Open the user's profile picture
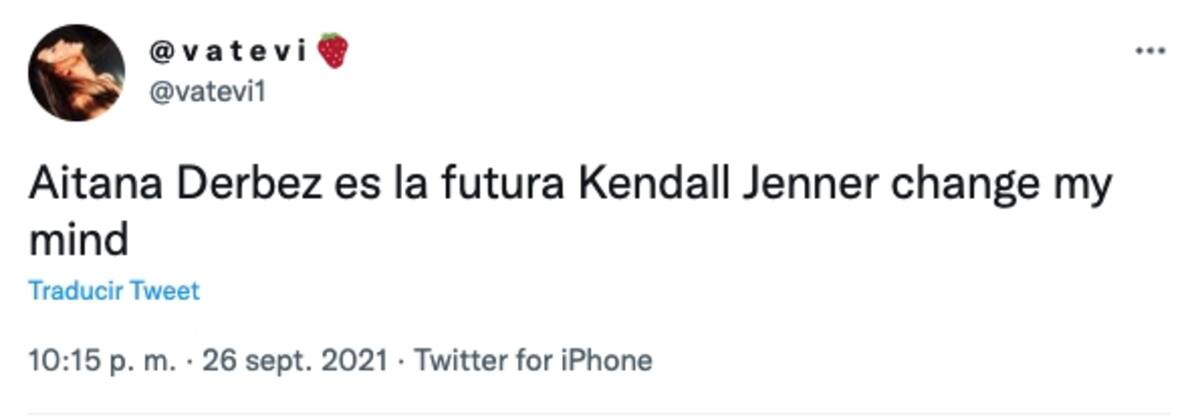 click(x=76, y=72)
